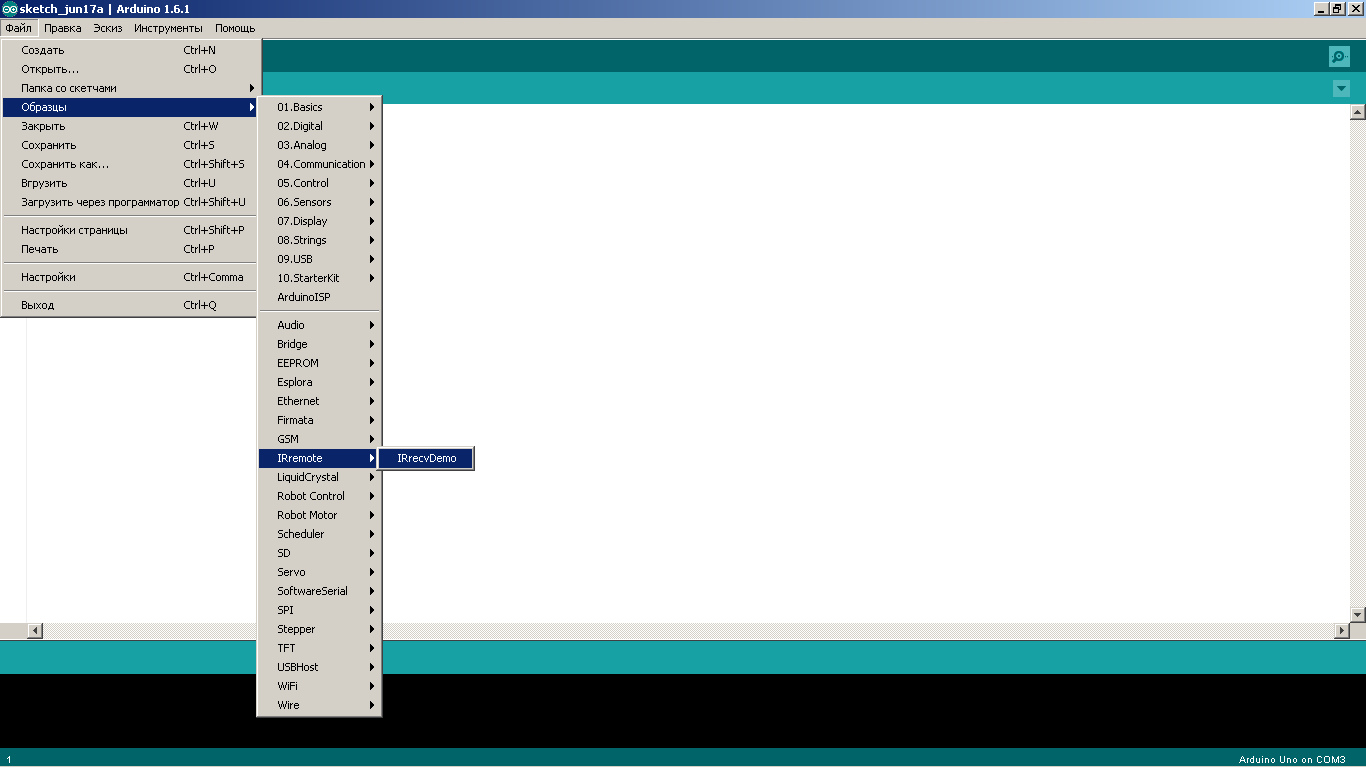Image resolution: width=1366 pixels, height=768 pixels.
Task: Open Настройки страницы entry
Action: [x=130, y=230]
